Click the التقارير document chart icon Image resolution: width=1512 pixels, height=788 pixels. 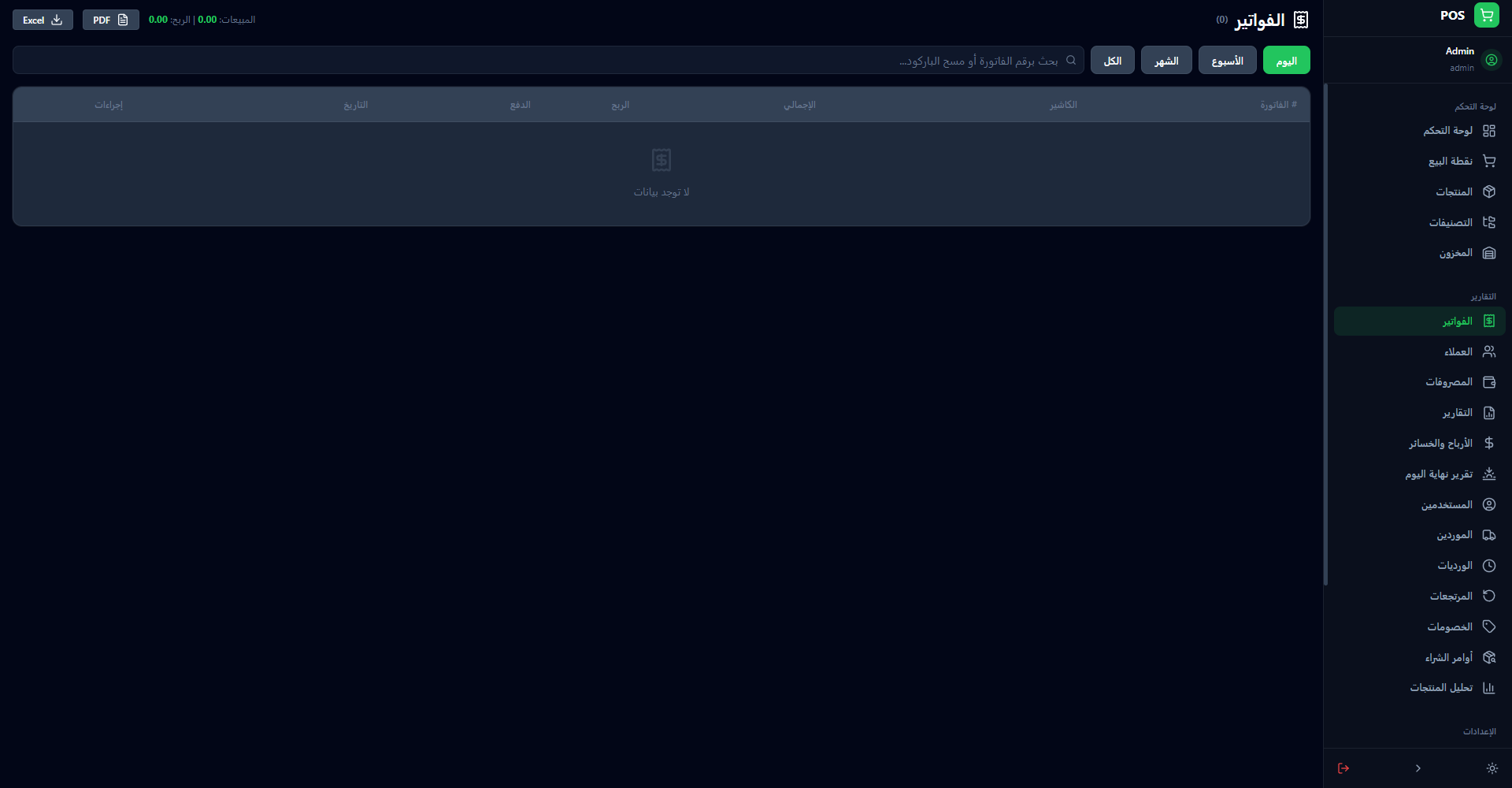point(1489,413)
